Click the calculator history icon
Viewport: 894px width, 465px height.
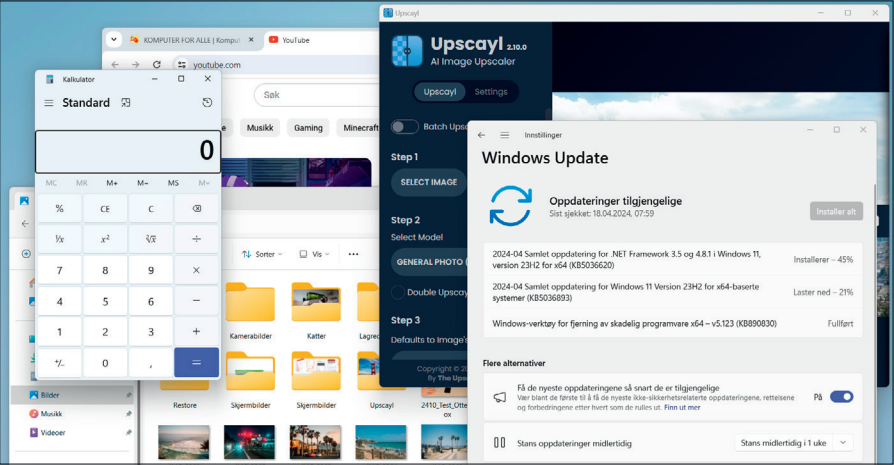pos(207,103)
